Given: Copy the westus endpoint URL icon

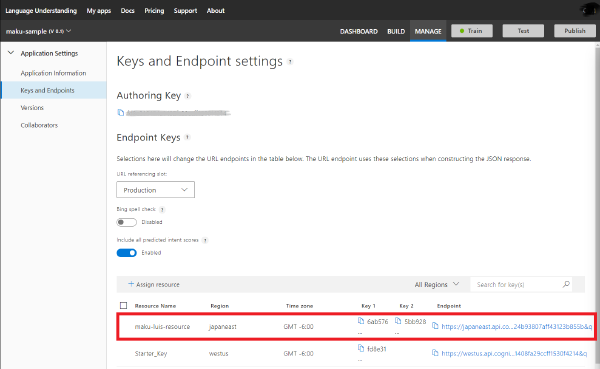Looking at the screenshot, I should [x=435, y=353].
